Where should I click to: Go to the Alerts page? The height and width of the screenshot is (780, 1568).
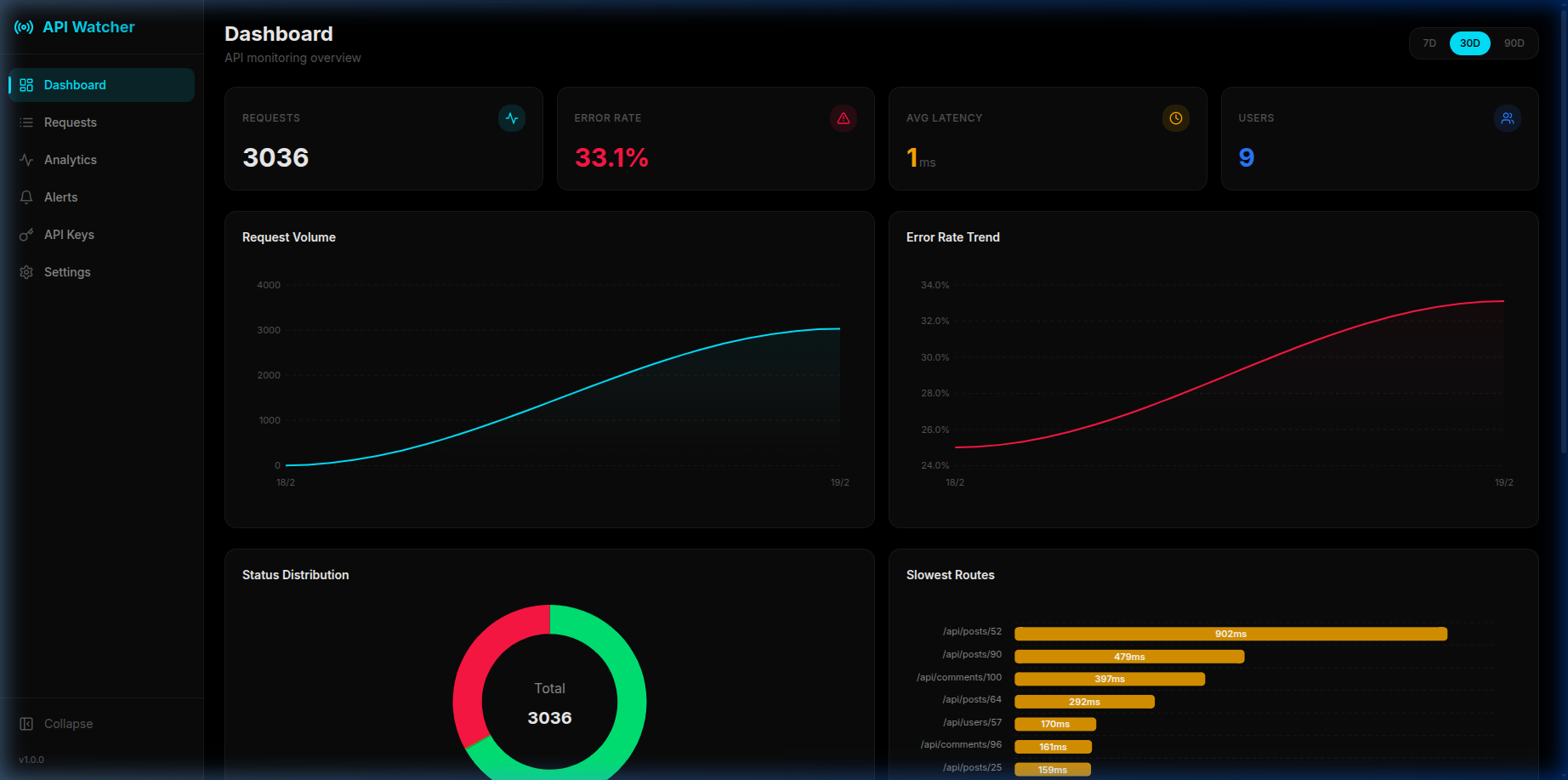click(x=60, y=196)
